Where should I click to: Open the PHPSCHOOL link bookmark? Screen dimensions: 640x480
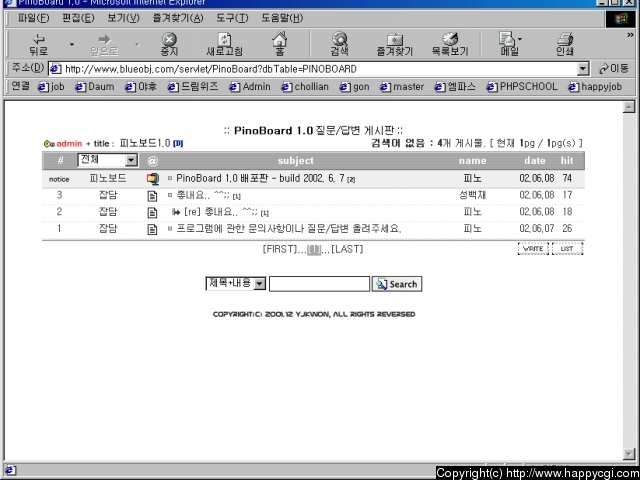coord(522,87)
